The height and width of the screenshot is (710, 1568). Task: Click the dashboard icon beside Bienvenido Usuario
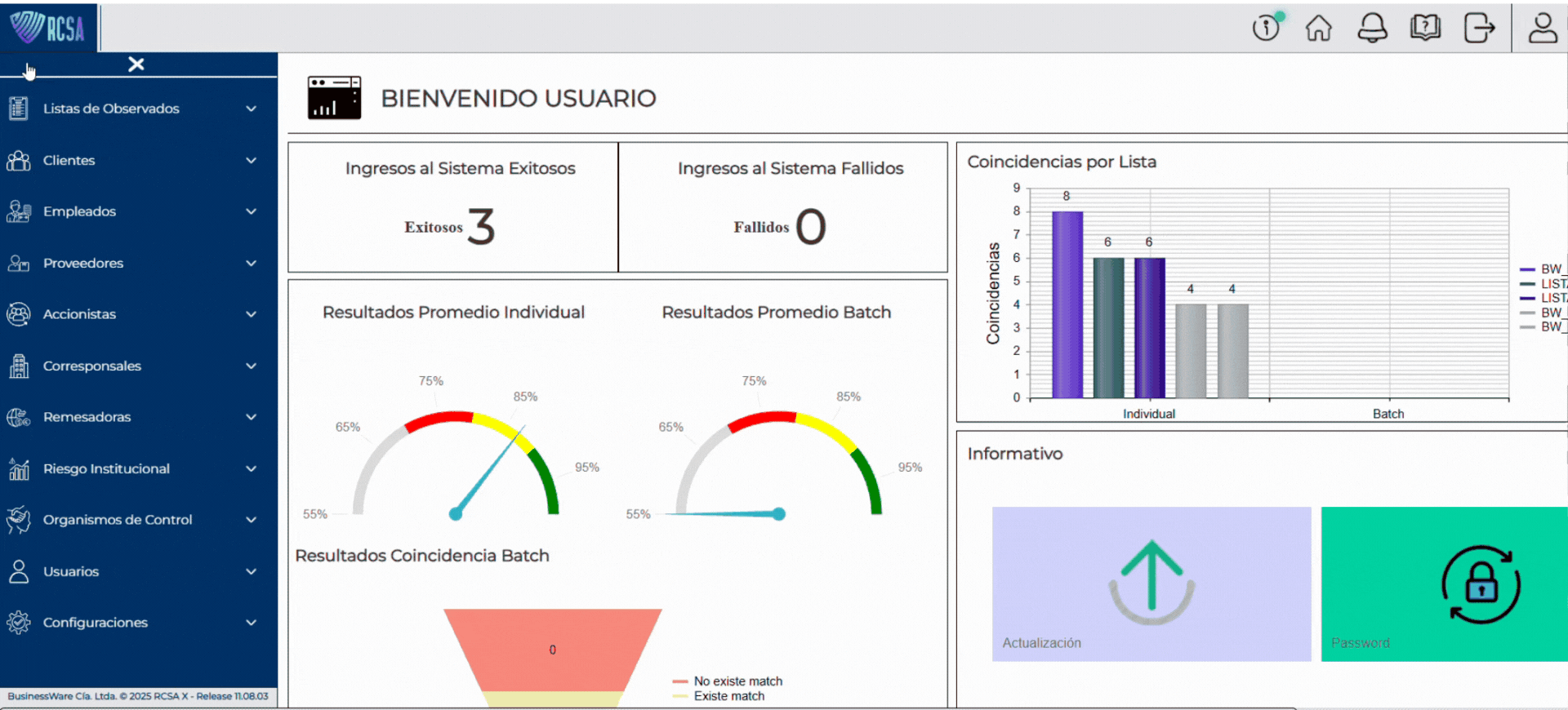334,98
